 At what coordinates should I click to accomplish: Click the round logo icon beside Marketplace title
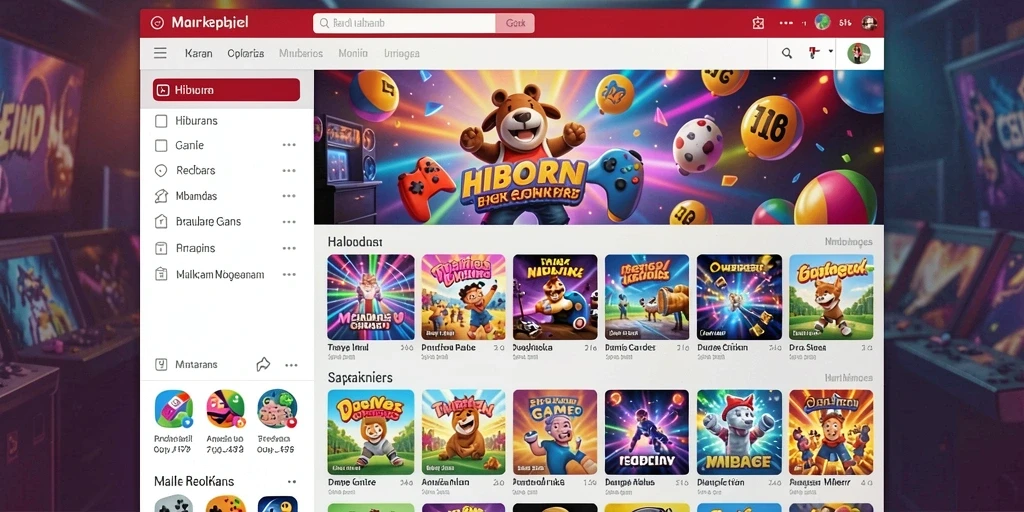[x=157, y=24]
